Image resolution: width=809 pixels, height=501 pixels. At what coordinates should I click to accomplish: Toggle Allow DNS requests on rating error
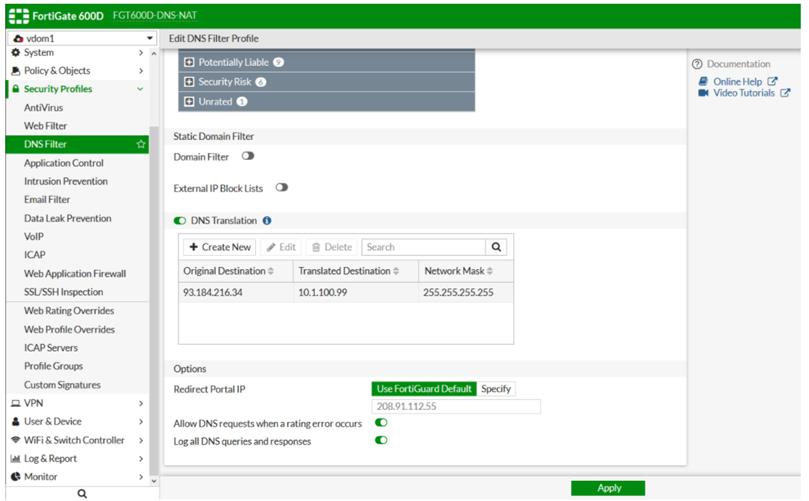pyautogui.click(x=381, y=423)
